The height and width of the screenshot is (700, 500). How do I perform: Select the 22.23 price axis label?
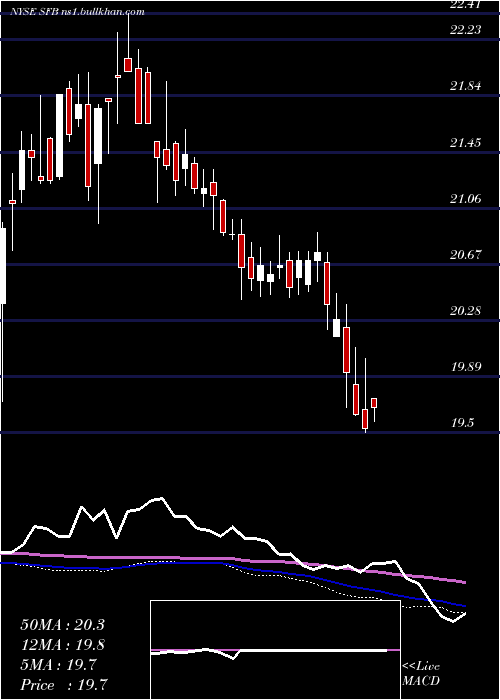[x=466, y=29]
